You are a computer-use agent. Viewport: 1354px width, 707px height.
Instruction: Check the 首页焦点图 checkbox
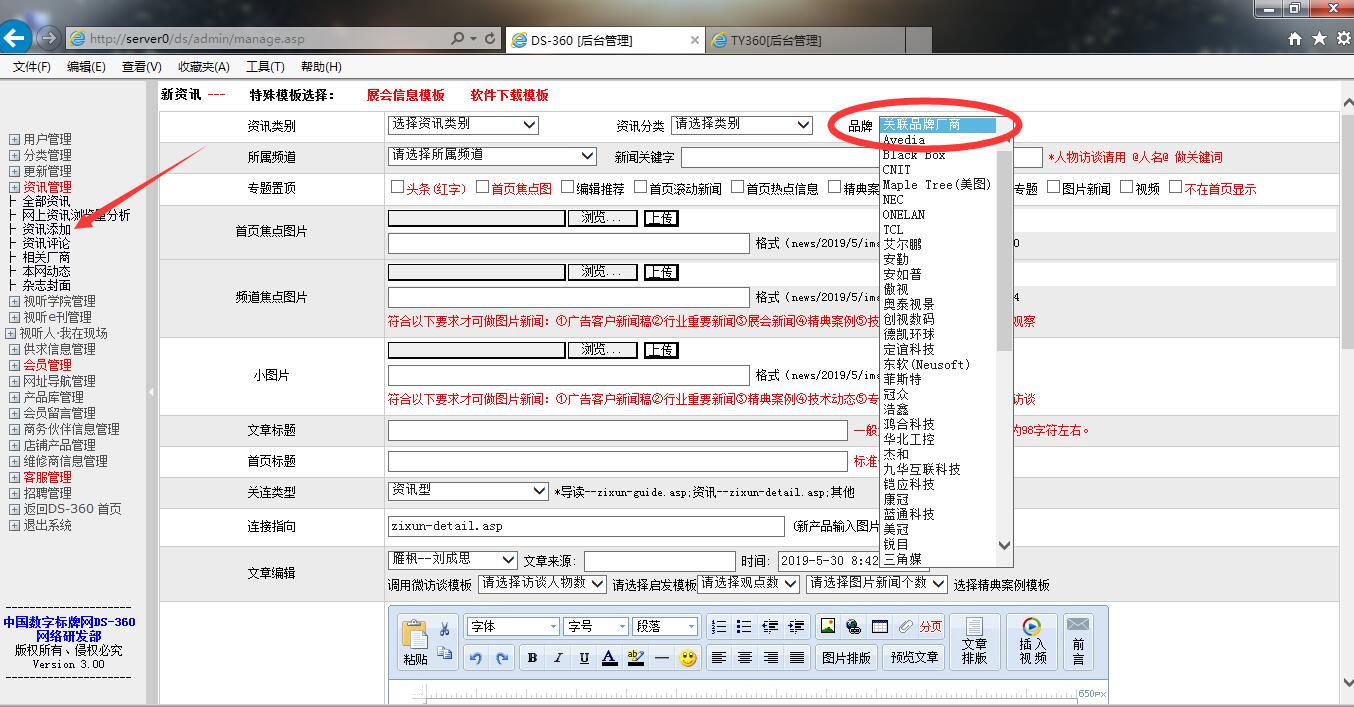[x=482, y=187]
